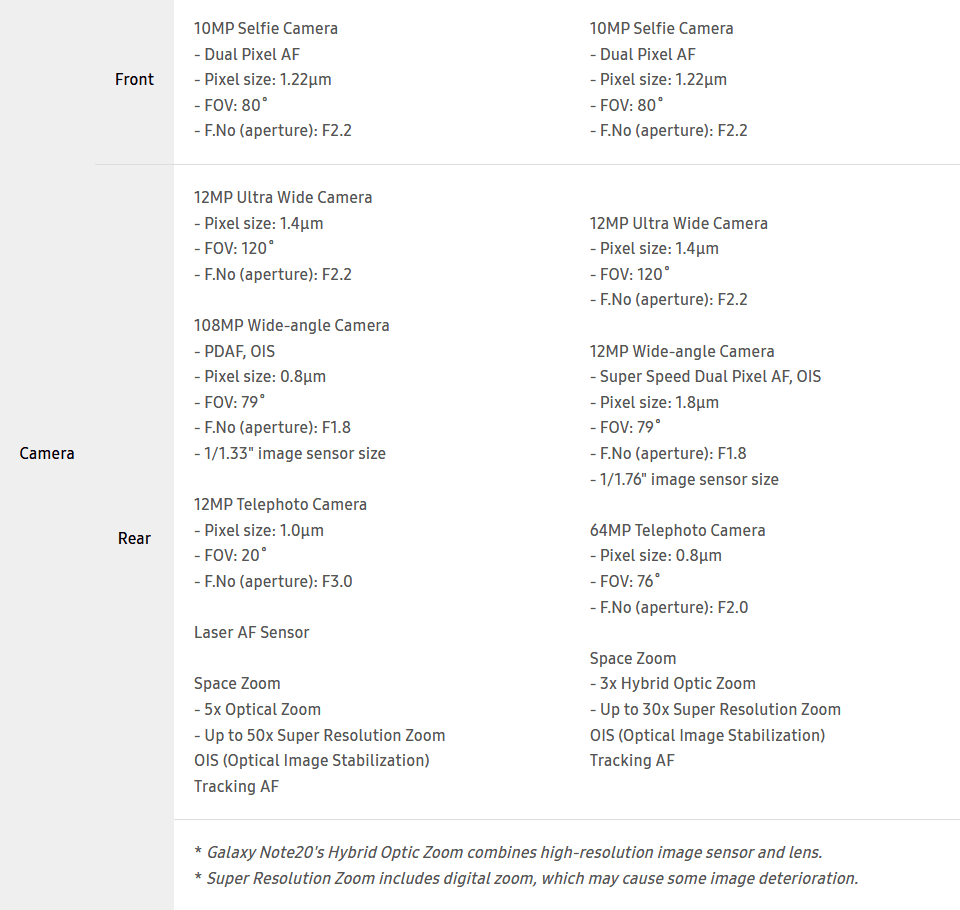The height and width of the screenshot is (910, 960).
Task: Click the 5x Optical Zoom line
Action: (x=257, y=709)
